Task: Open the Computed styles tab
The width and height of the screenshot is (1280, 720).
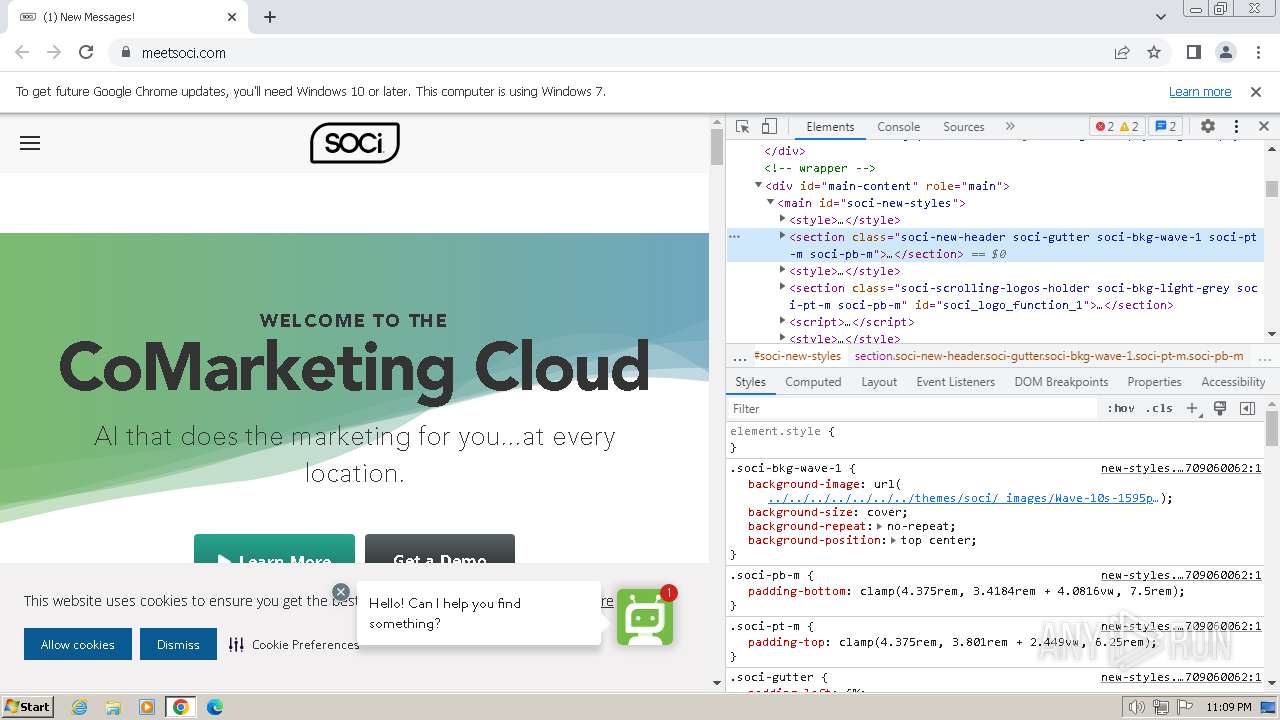Action: click(x=813, y=382)
